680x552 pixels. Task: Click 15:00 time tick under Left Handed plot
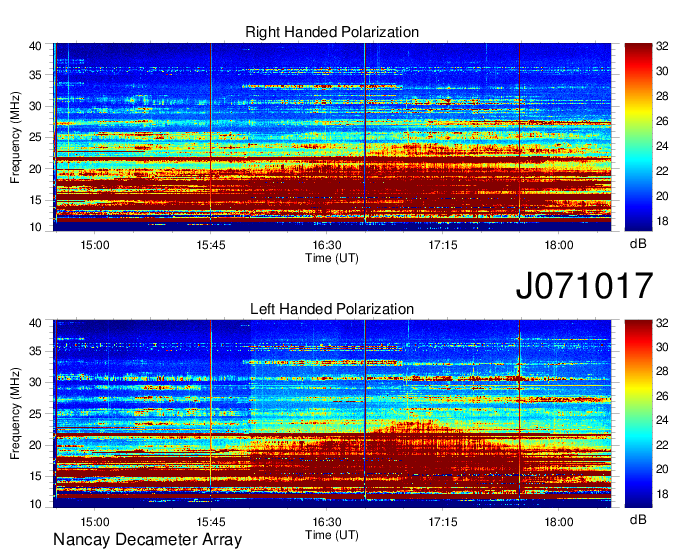pyautogui.click(x=95, y=522)
